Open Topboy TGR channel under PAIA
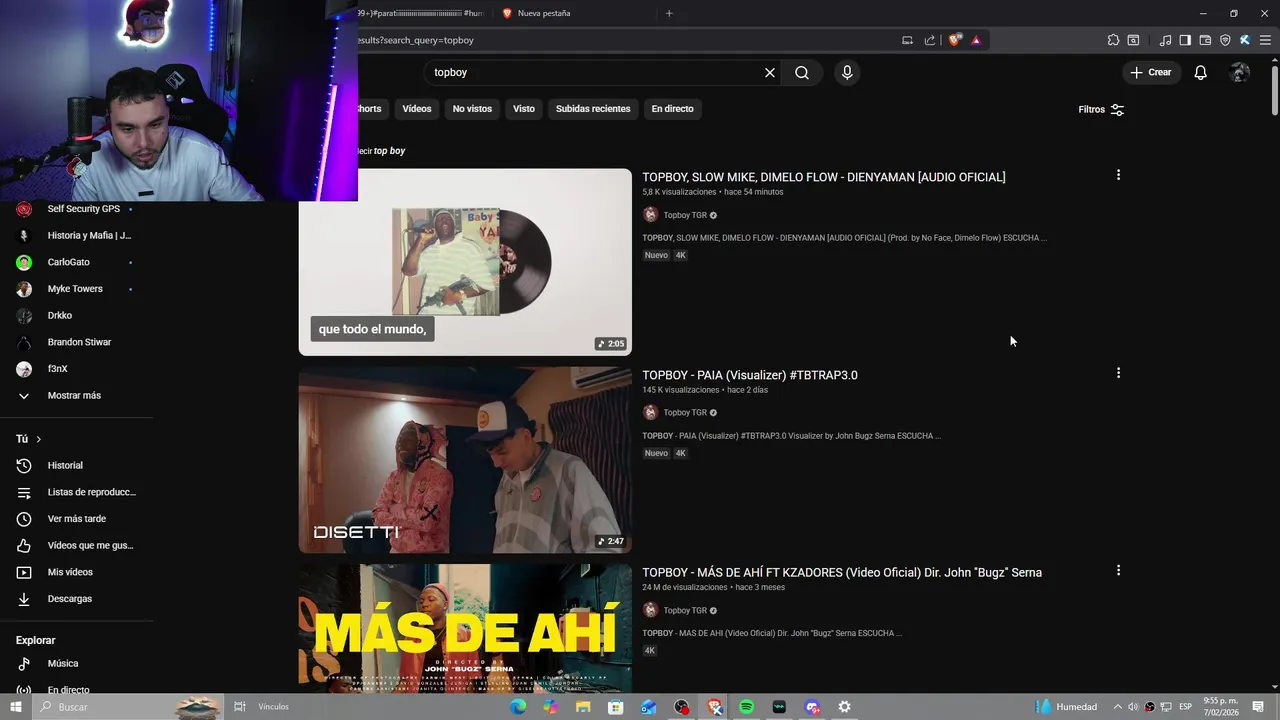This screenshot has width=1280, height=720. [685, 413]
